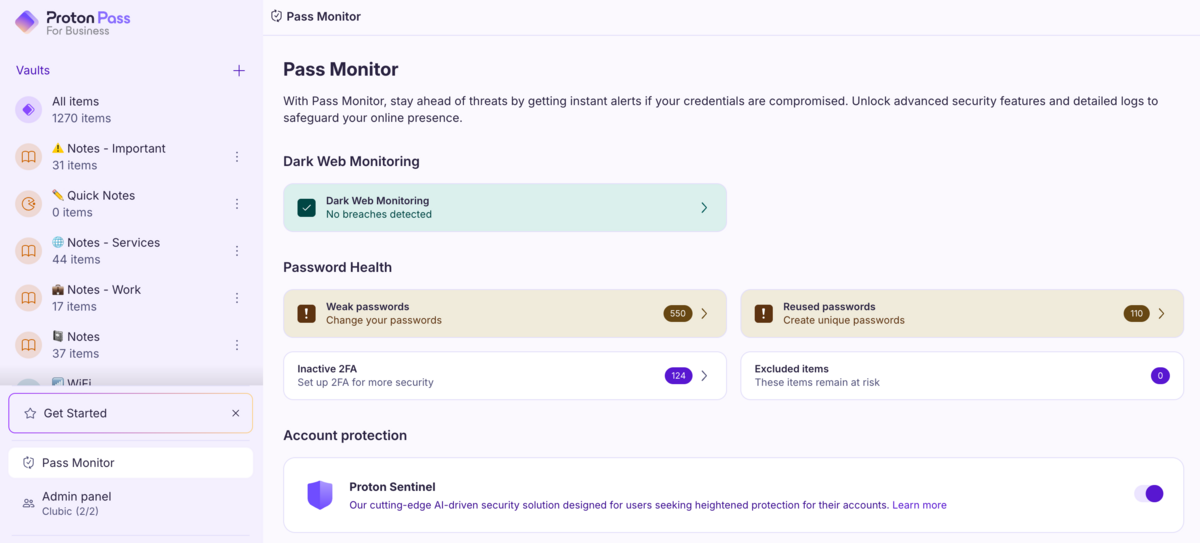Image resolution: width=1200 pixels, height=543 pixels.
Task: Click the Proton Pass logo icon
Action: click(27, 21)
